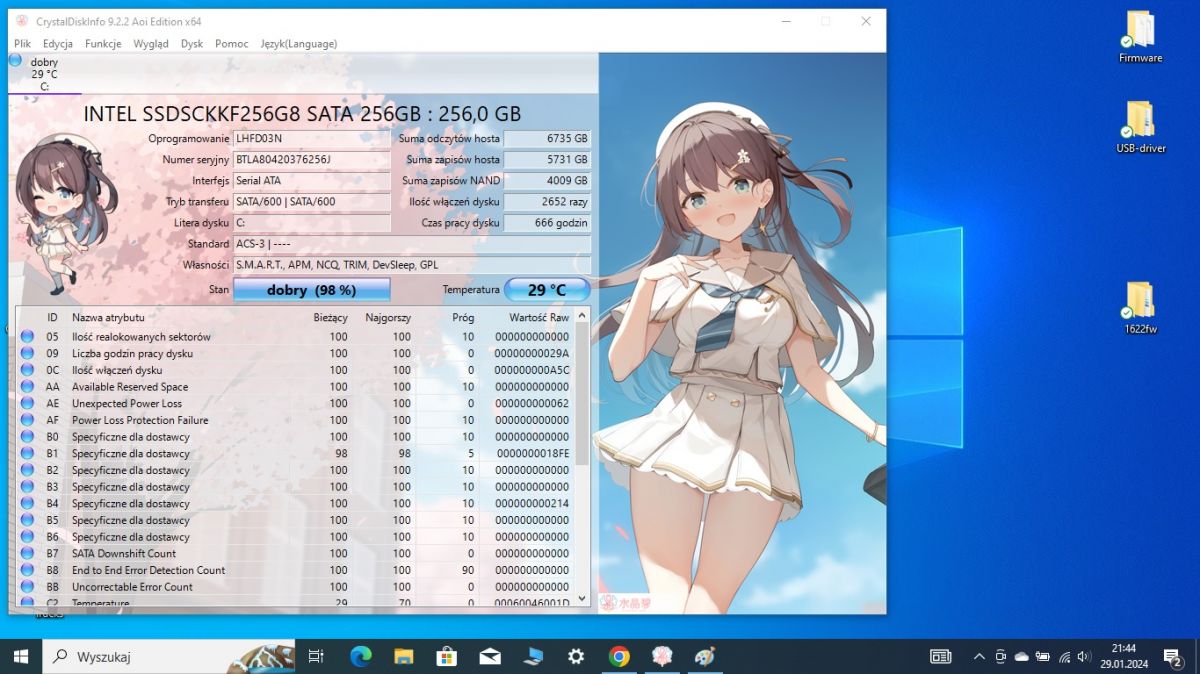Screen dimensions: 1200x674
Task: Open the Mail app from the taskbar
Action: 490,656
